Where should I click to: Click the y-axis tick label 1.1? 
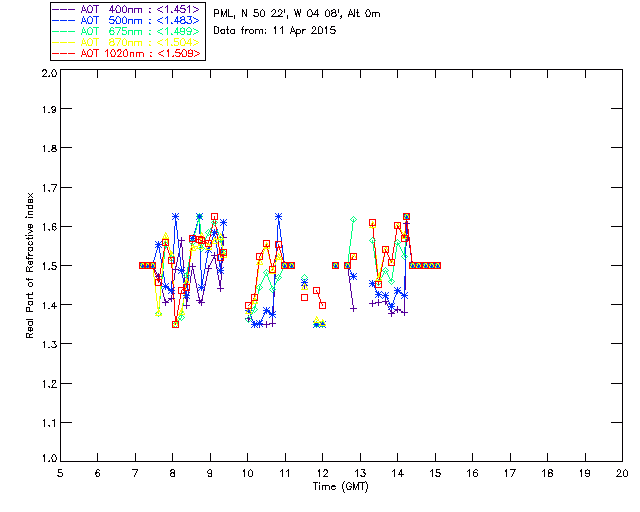click(49, 423)
